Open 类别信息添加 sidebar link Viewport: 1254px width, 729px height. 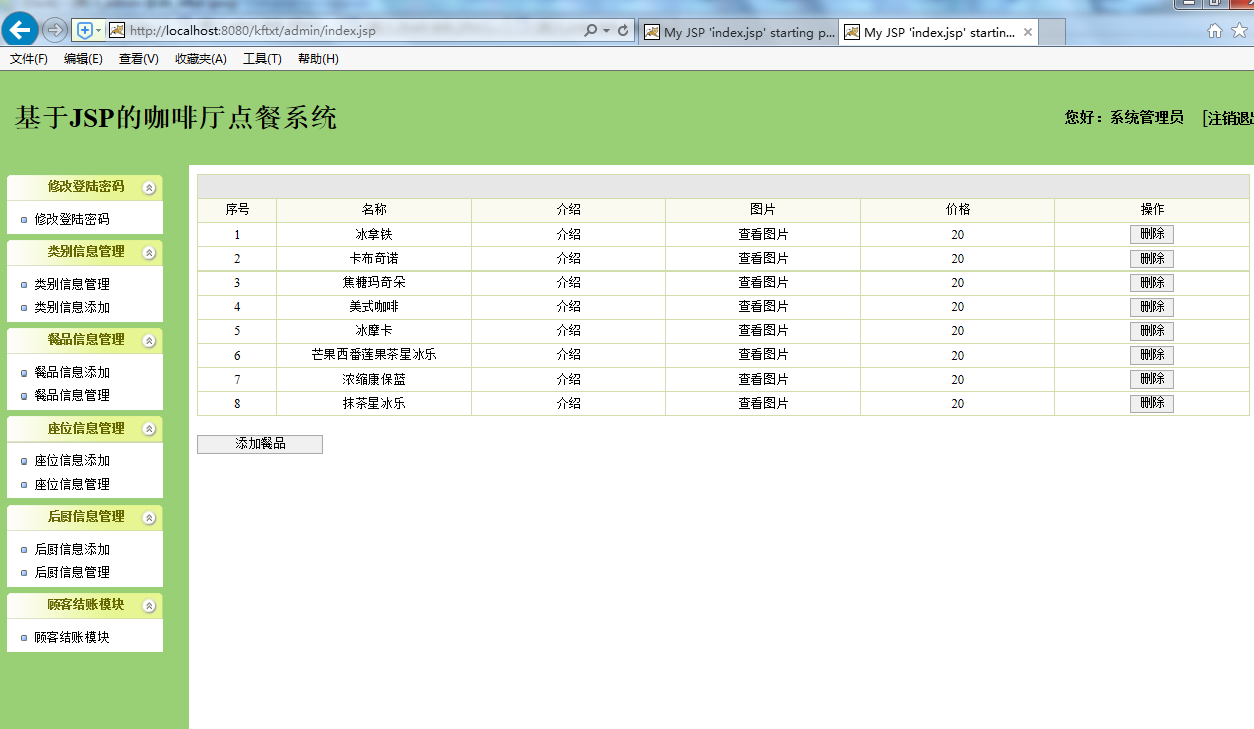[x=72, y=307]
